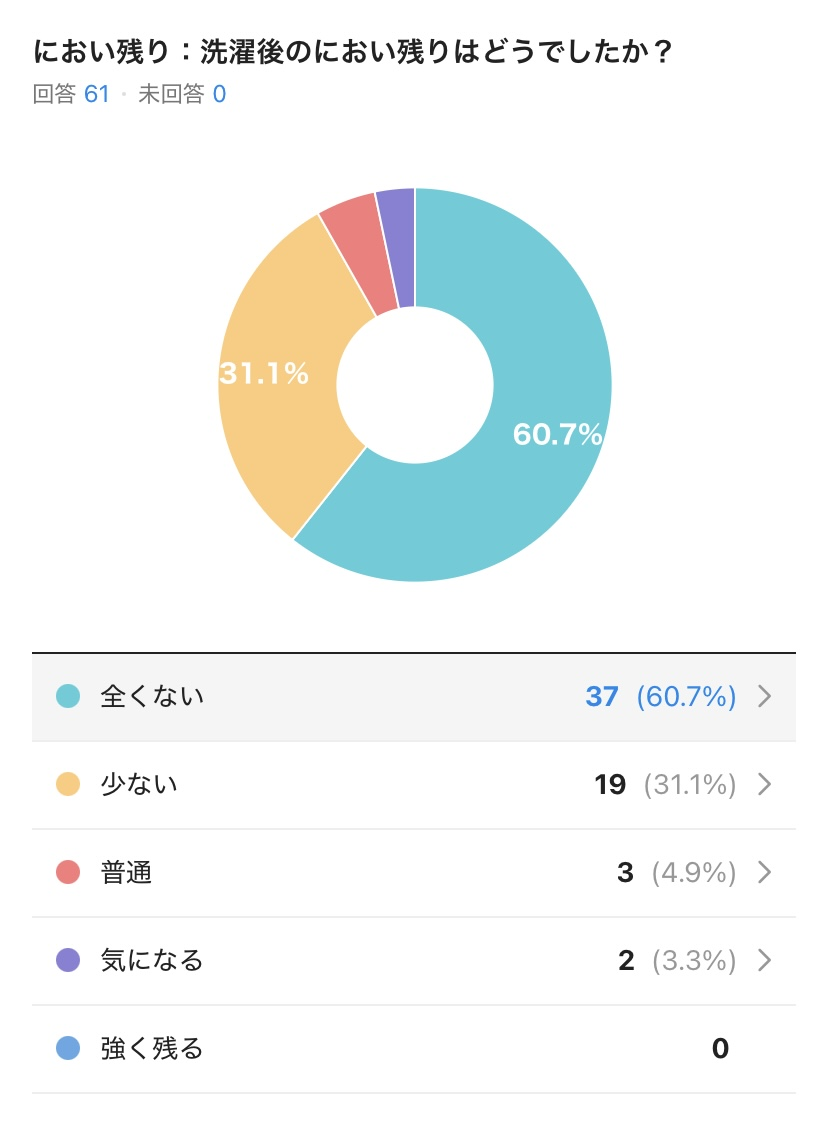Open the 未回答 count 0 link
This screenshot has width=828, height=1124.
click(x=219, y=94)
